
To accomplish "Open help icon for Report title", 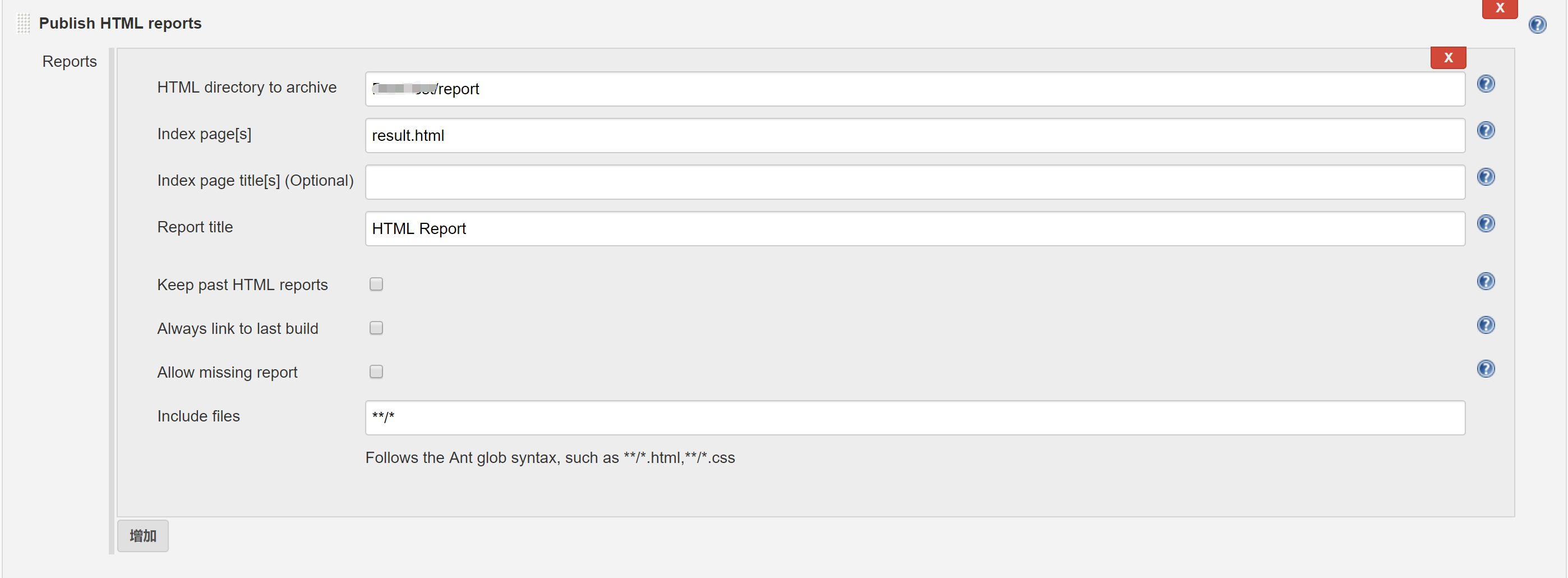I will (1485, 223).
